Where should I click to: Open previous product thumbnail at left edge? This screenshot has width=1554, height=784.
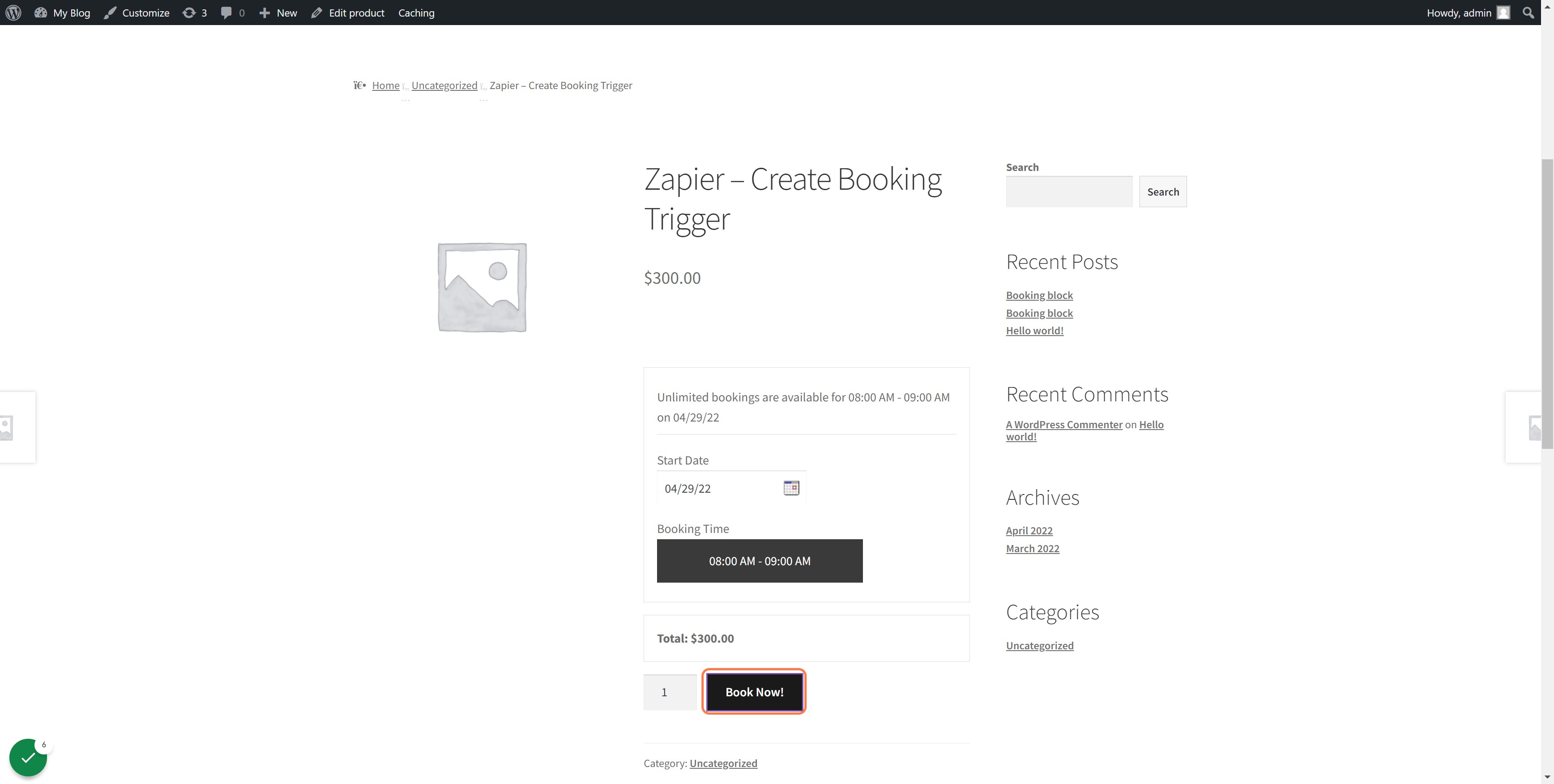point(17,427)
